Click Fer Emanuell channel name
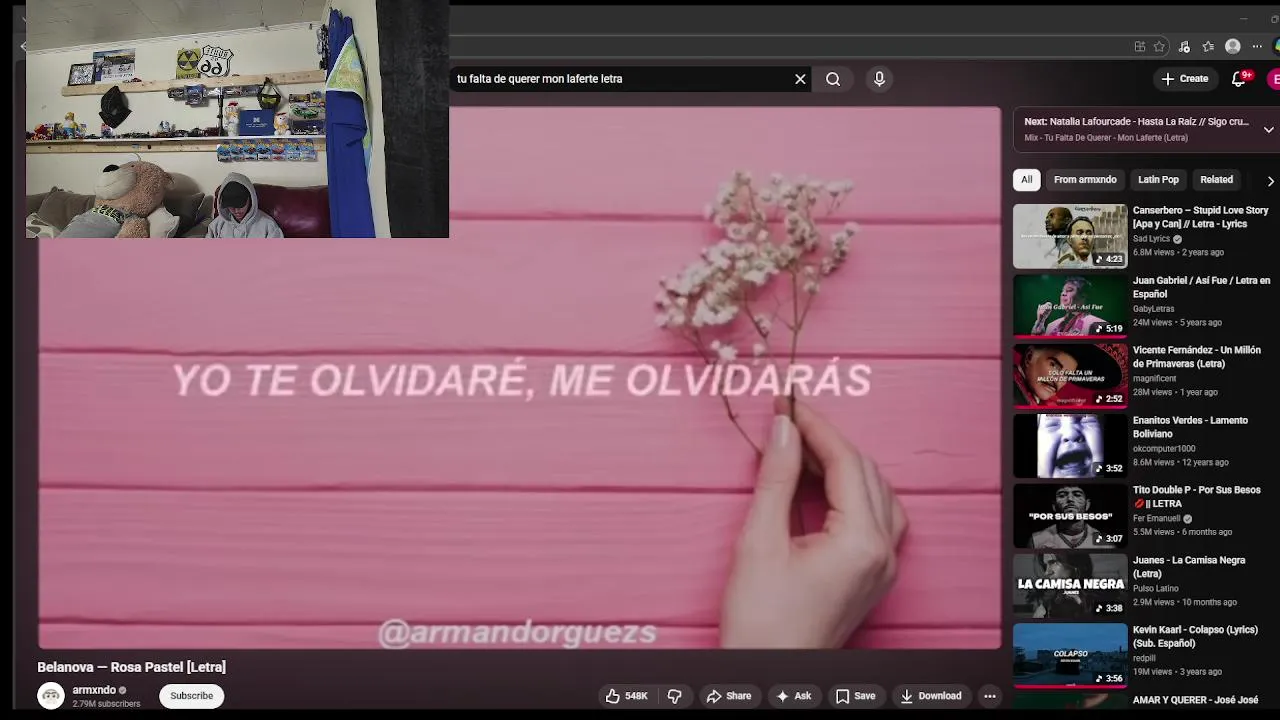 tap(1156, 519)
